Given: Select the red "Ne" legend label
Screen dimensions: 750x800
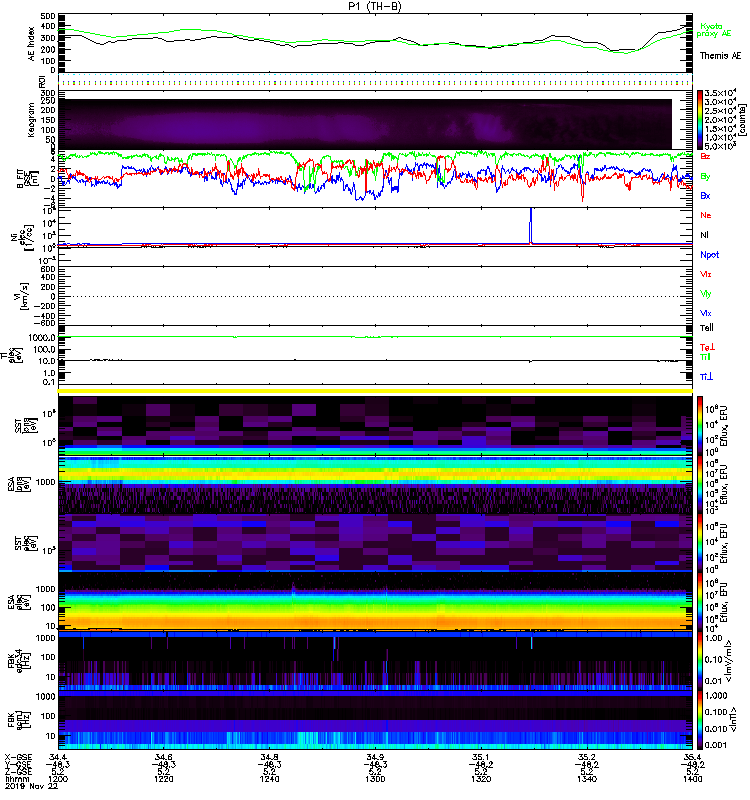Looking at the screenshot, I should [x=706, y=215].
